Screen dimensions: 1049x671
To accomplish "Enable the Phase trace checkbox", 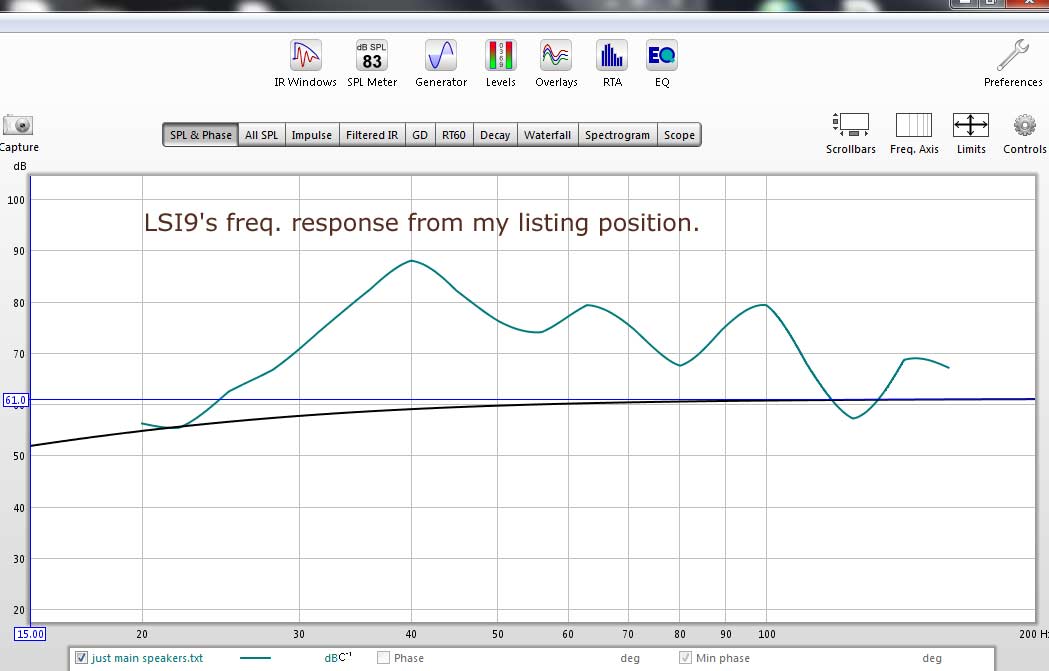I will pos(383,658).
